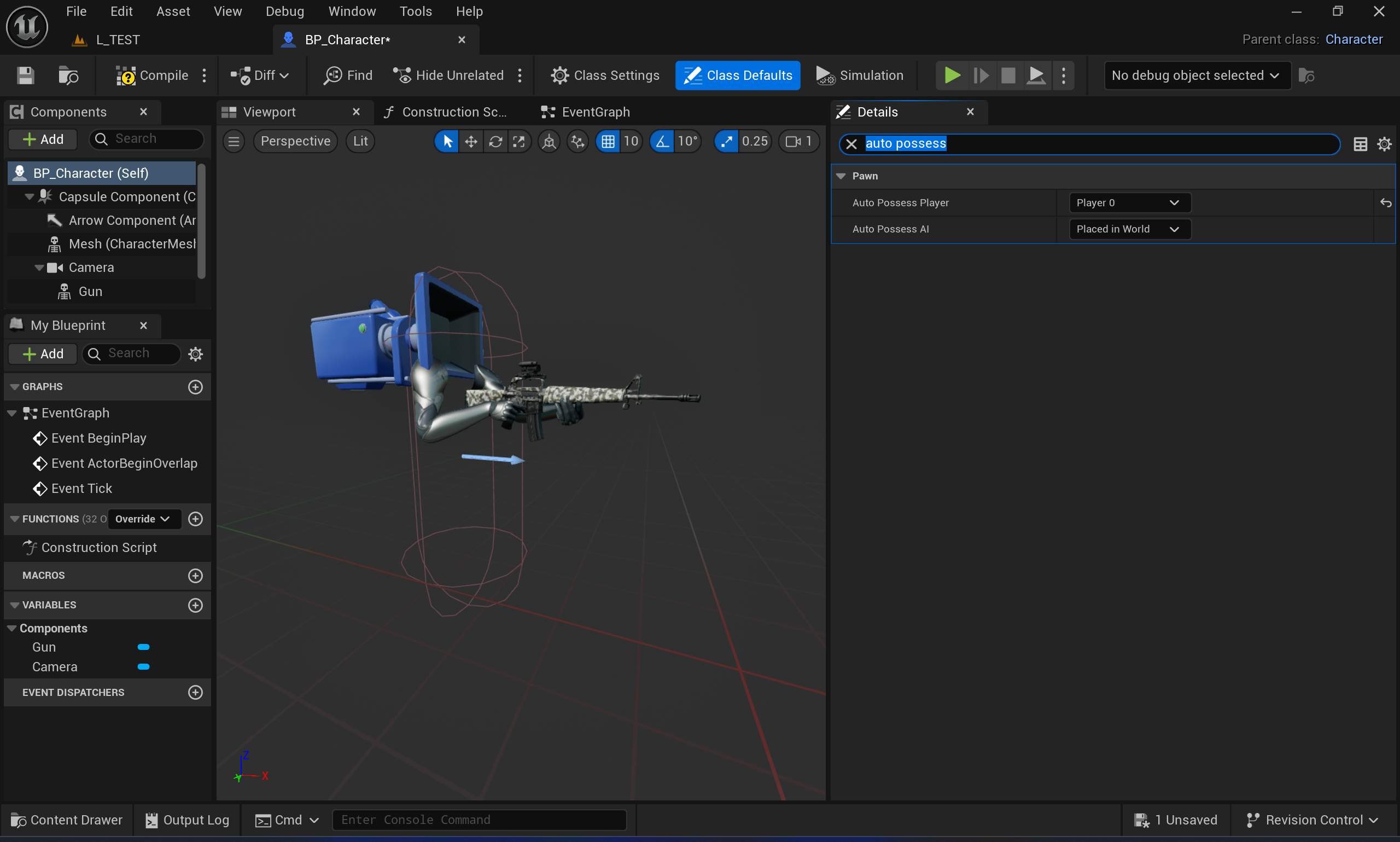Activate the Scale tool in viewport
This screenshot has height=842, width=1400.
click(519, 141)
